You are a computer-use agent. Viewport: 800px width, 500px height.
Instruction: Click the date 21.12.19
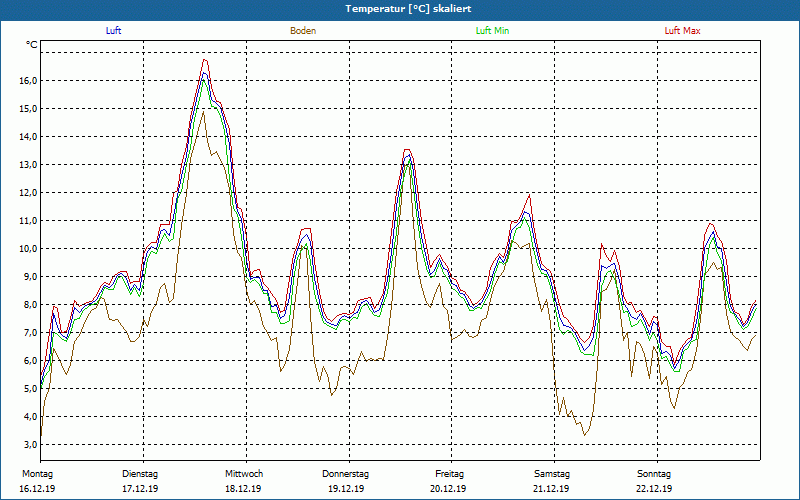click(x=551, y=489)
